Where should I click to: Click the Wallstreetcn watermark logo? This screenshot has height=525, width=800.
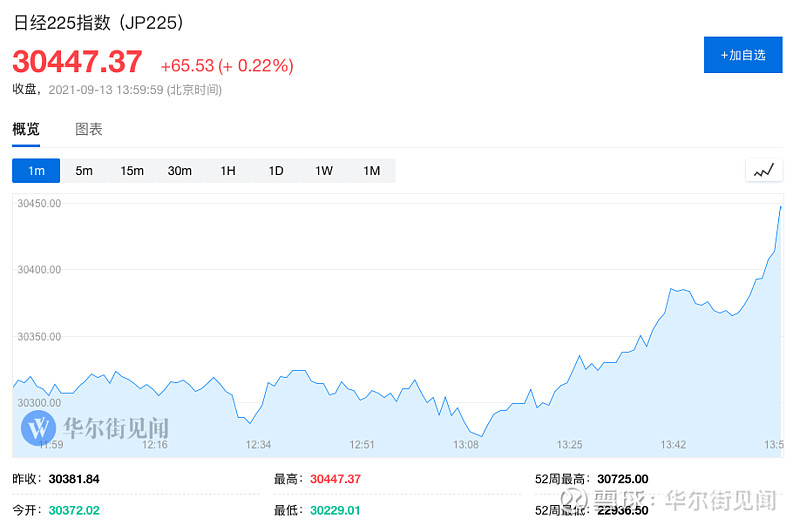(37, 429)
